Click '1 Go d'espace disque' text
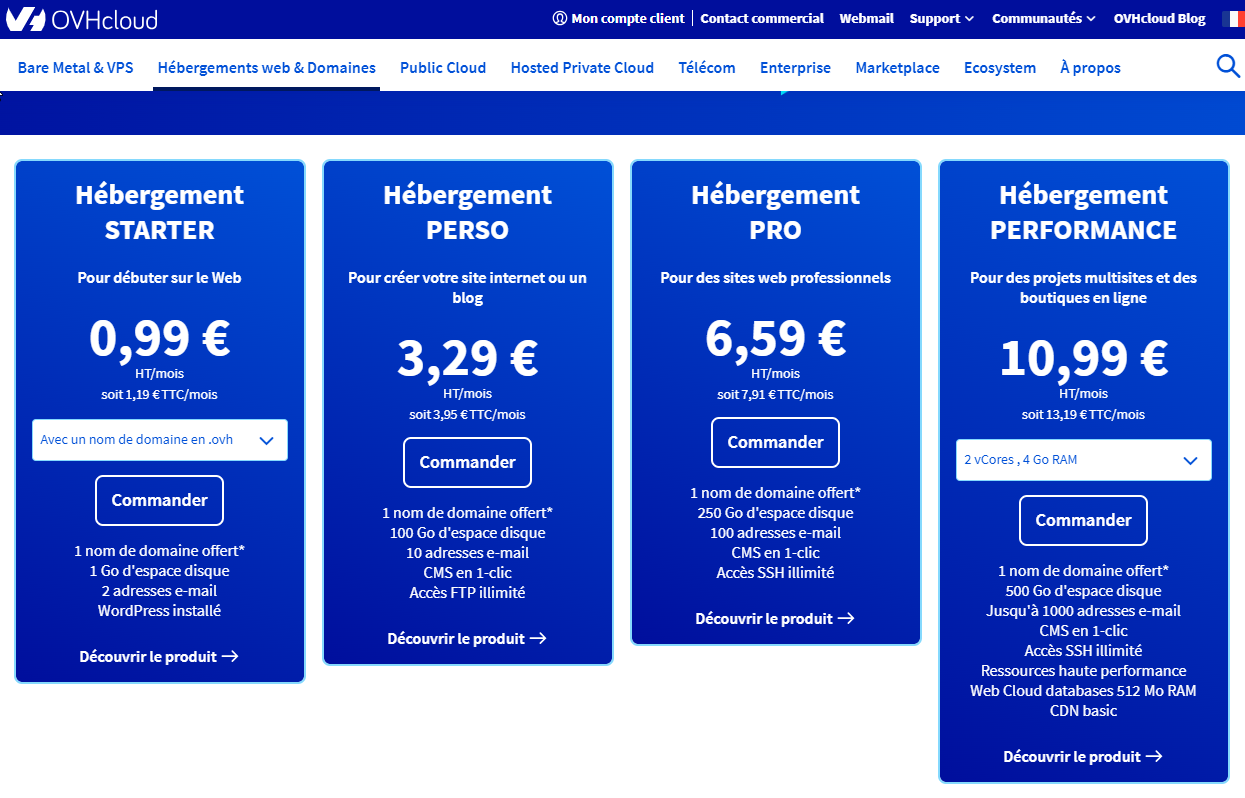The width and height of the screenshot is (1245, 798). [x=159, y=571]
